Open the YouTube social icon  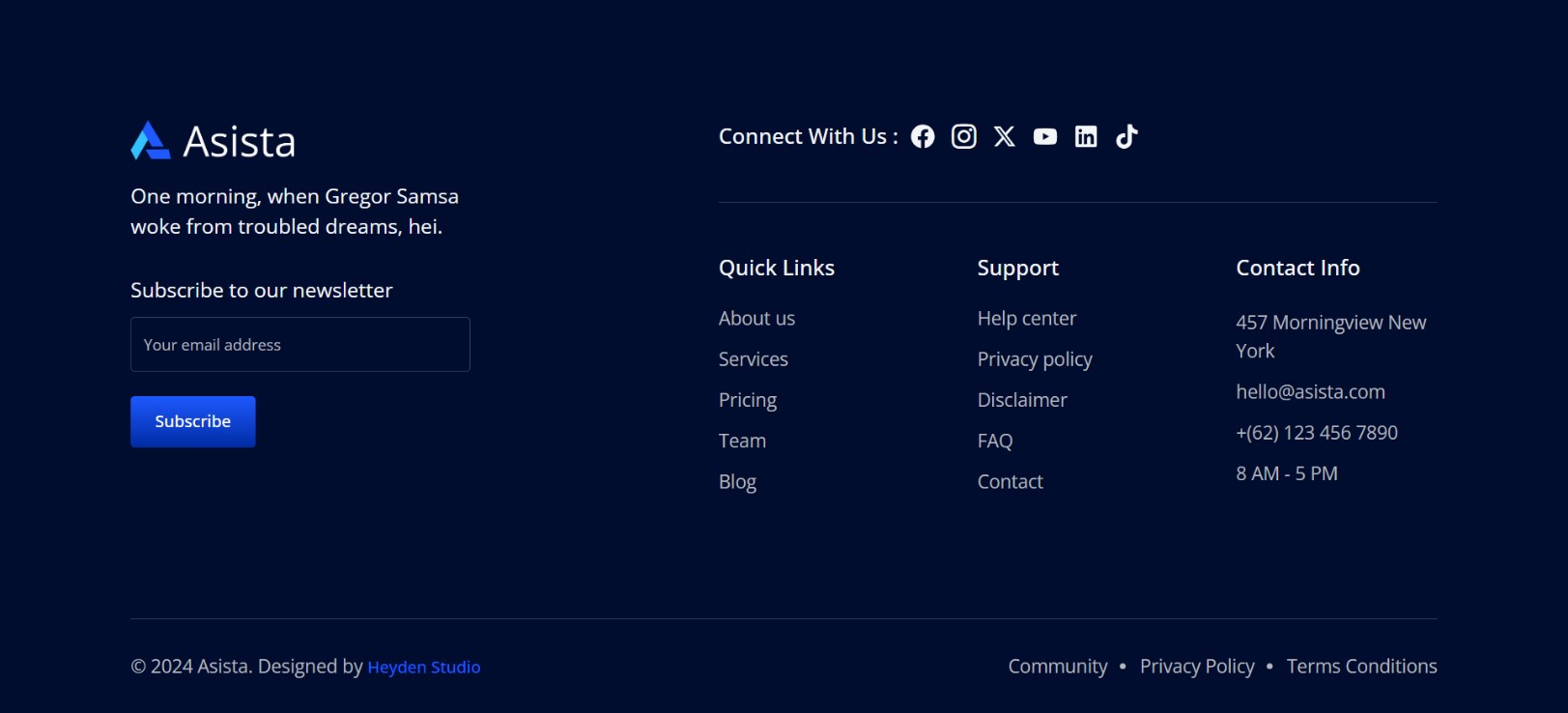[1045, 136]
